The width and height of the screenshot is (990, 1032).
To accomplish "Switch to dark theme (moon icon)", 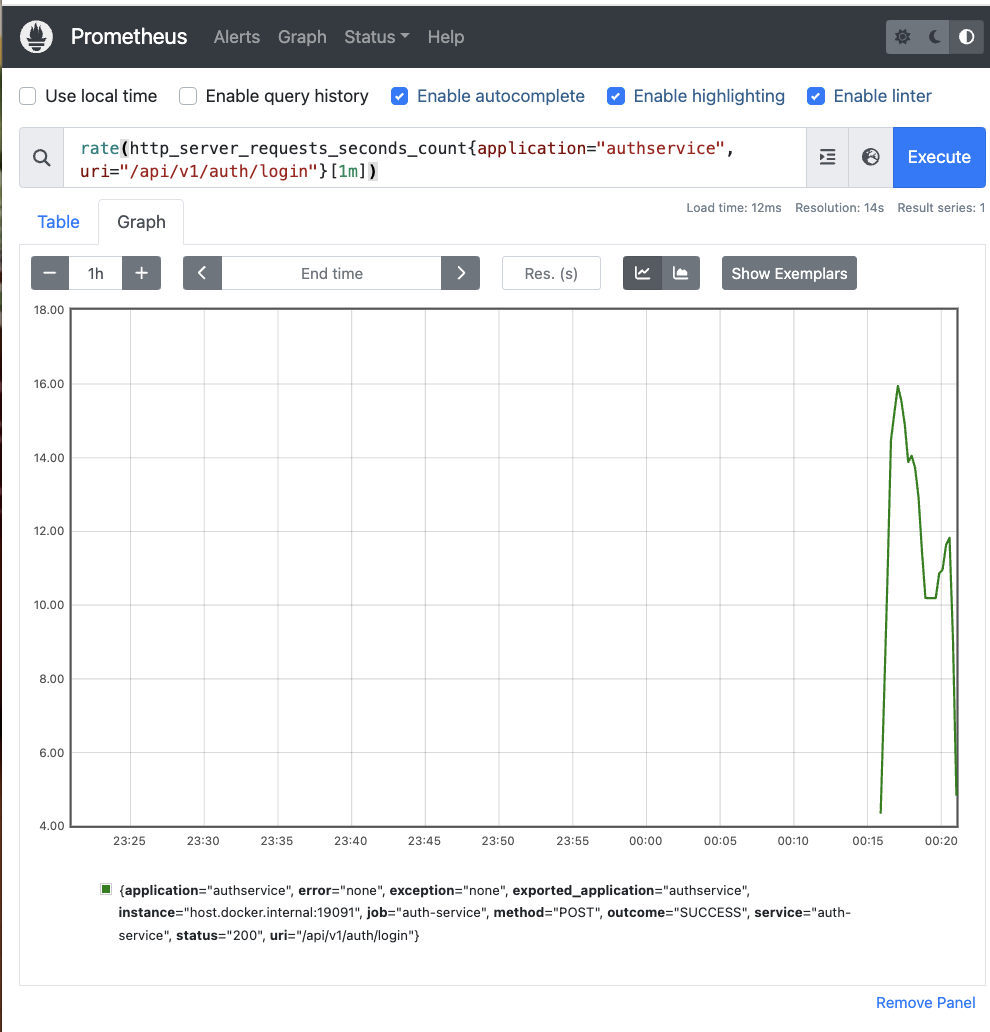I will (x=935, y=37).
